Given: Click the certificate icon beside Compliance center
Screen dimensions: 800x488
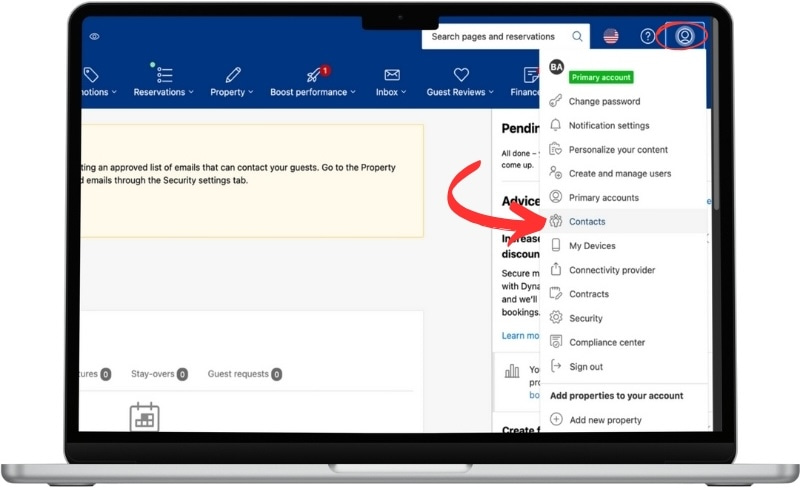Looking at the screenshot, I should click(x=556, y=341).
